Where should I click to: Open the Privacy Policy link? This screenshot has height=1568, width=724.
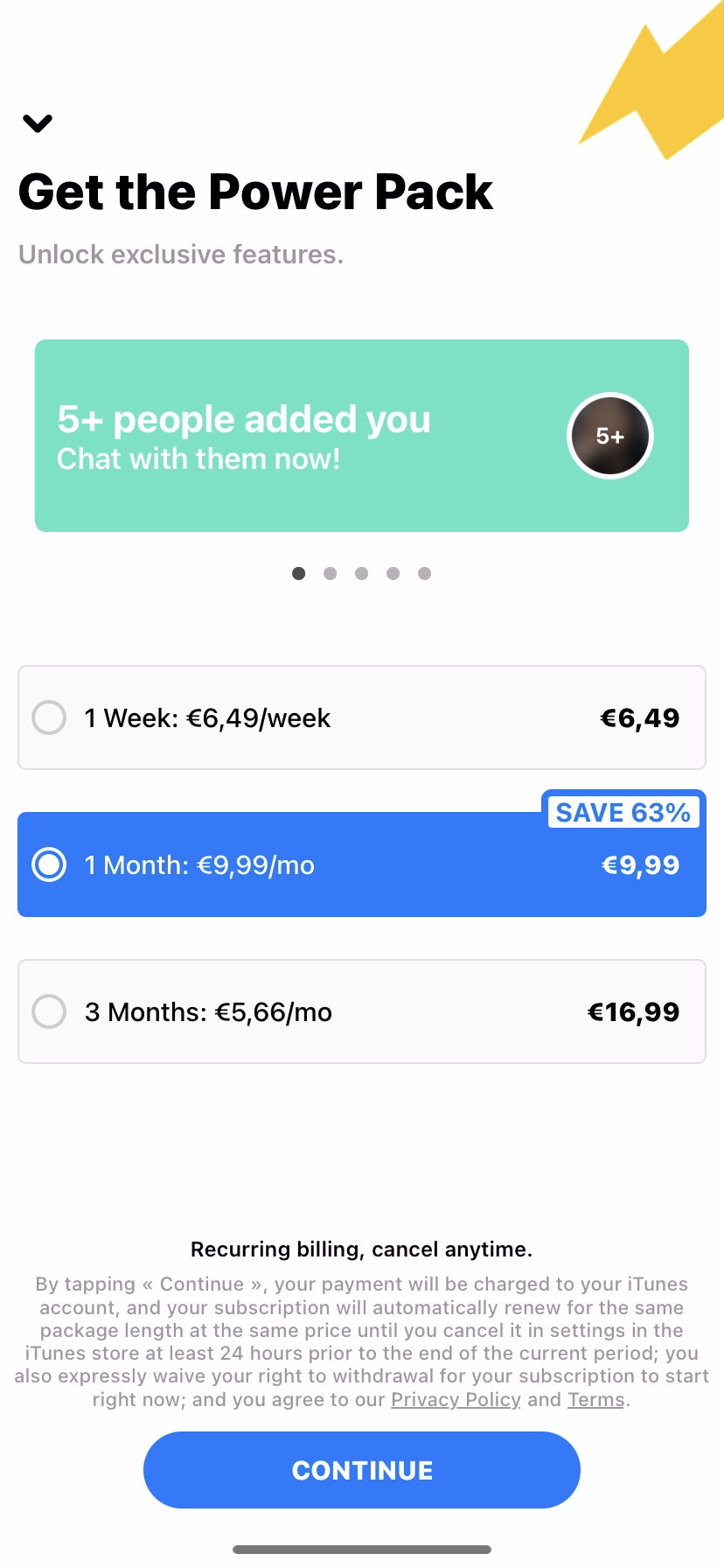[456, 1400]
